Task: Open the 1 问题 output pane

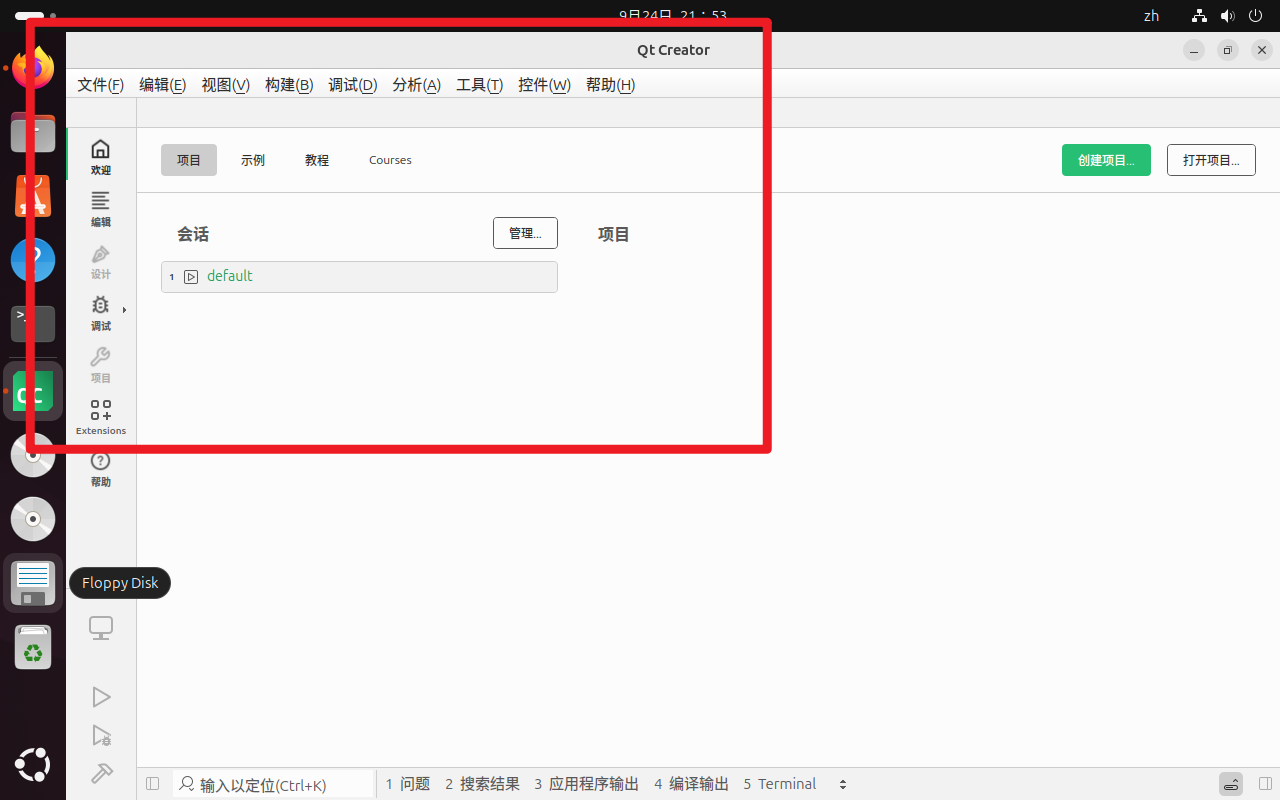Action: tap(408, 784)
